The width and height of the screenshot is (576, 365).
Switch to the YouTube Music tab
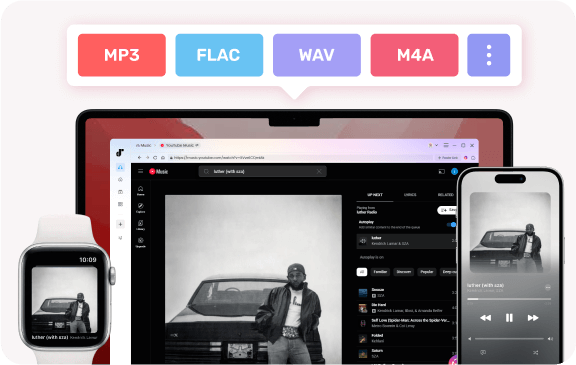(x=180, y=145)
